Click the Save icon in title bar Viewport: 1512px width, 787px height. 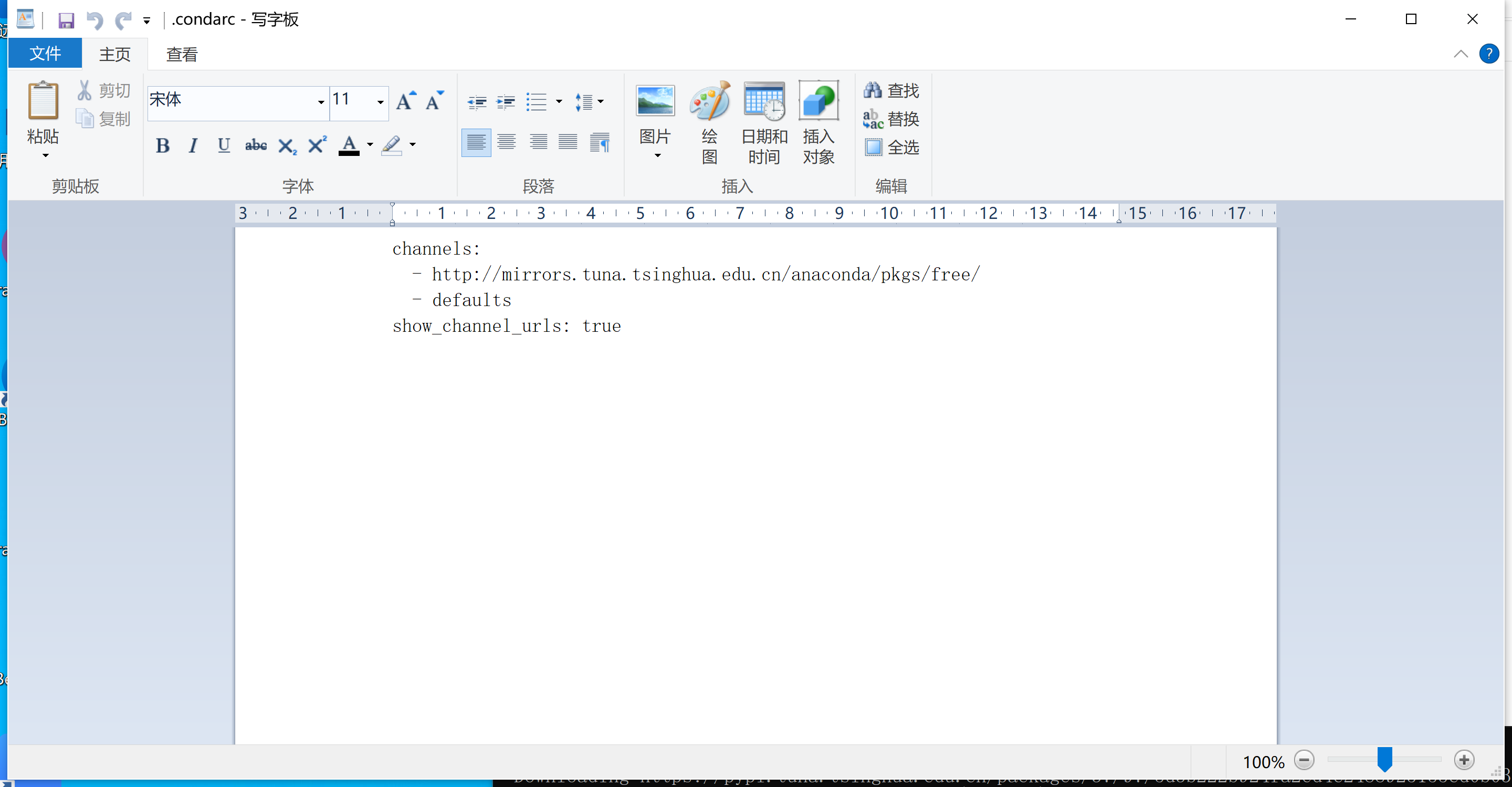pyautogui.click(x=66, y=20)
